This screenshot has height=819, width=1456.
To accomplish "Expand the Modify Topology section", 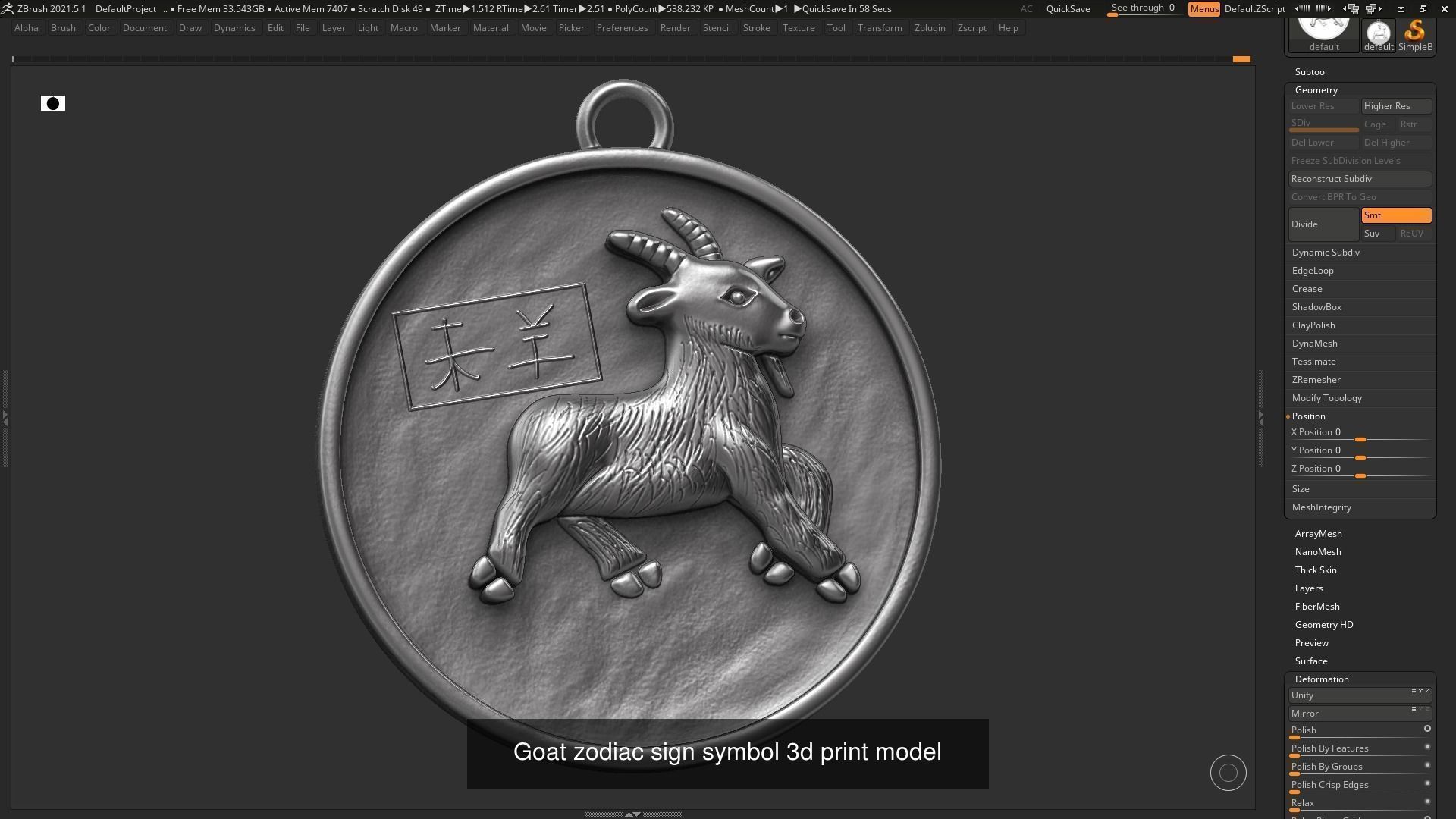I will click(x=1326, y=398).
